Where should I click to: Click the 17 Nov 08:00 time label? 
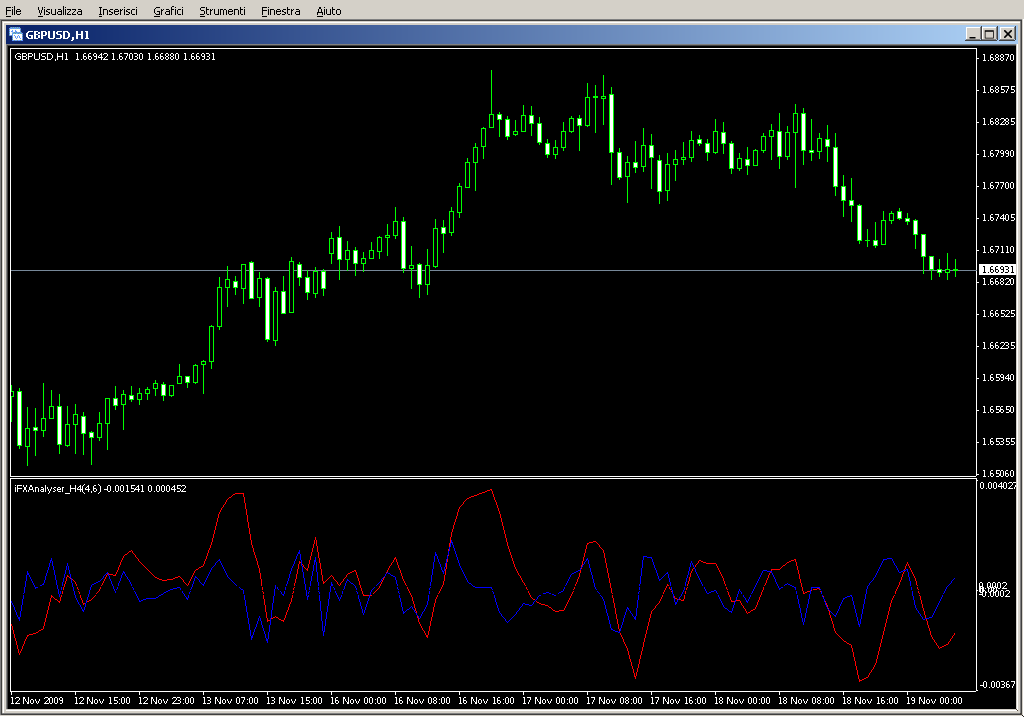[x=614, y=701]
